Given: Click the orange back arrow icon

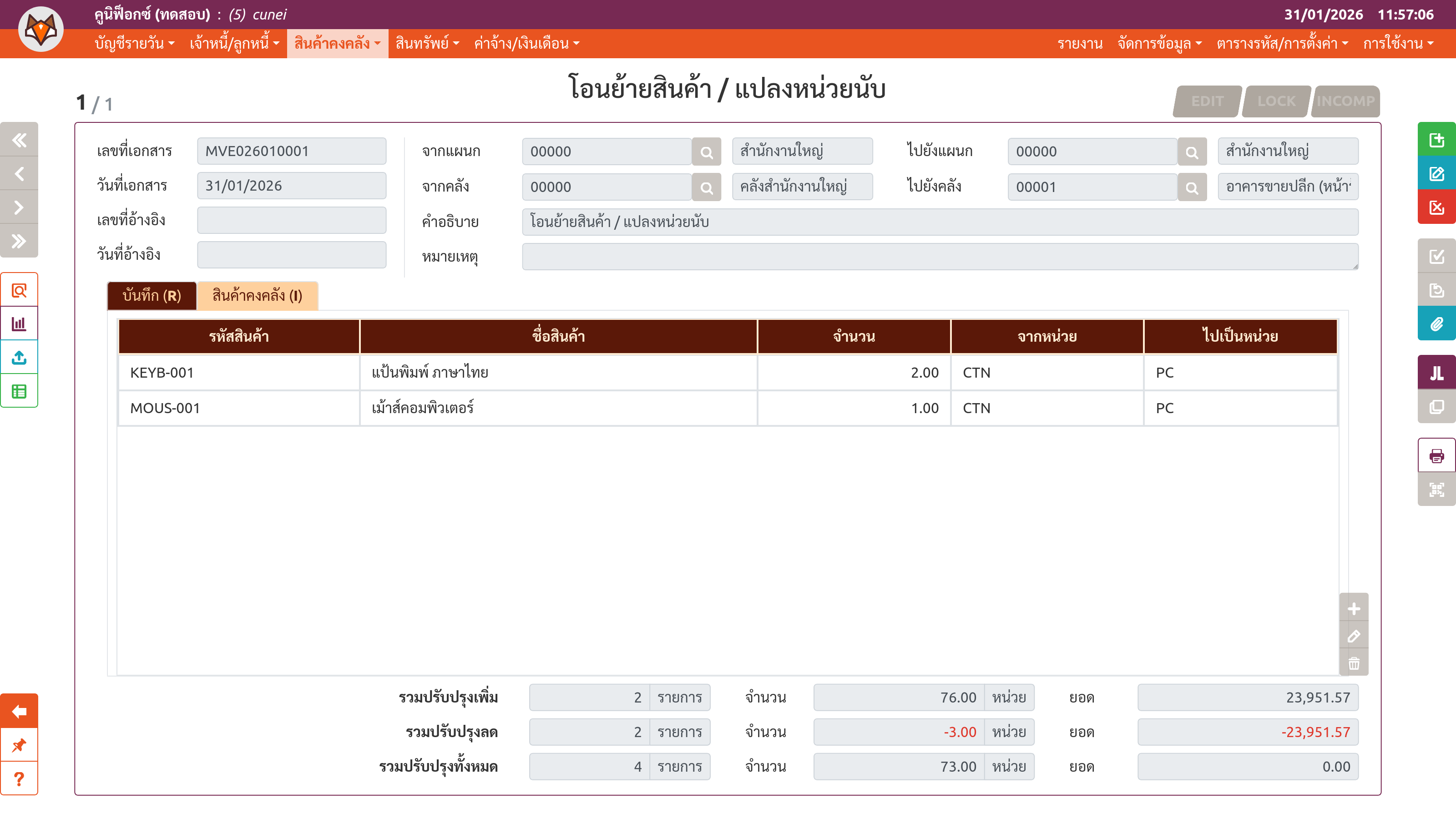Looking at the screenshot, I should pyautogui.click(x=19, y=711).
